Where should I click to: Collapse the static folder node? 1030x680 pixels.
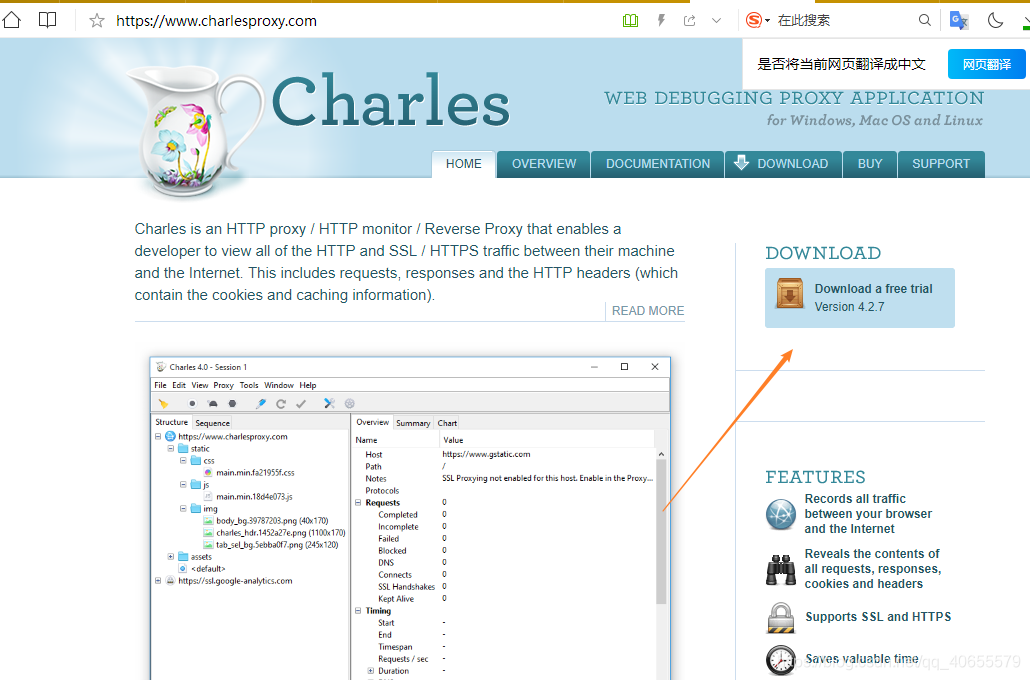pyautogui.click(x=171, y=449)
